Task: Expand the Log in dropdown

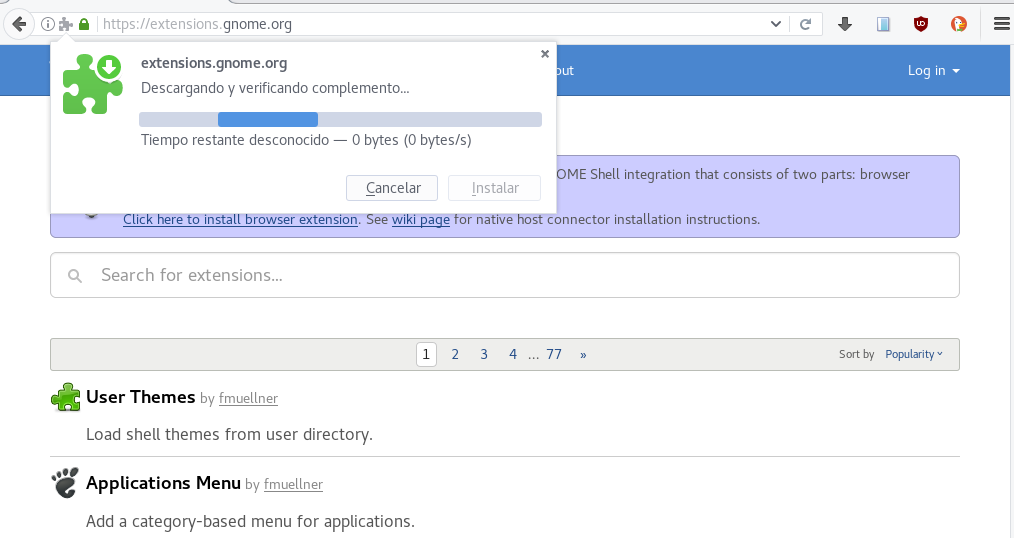Action: pos(933,70)
